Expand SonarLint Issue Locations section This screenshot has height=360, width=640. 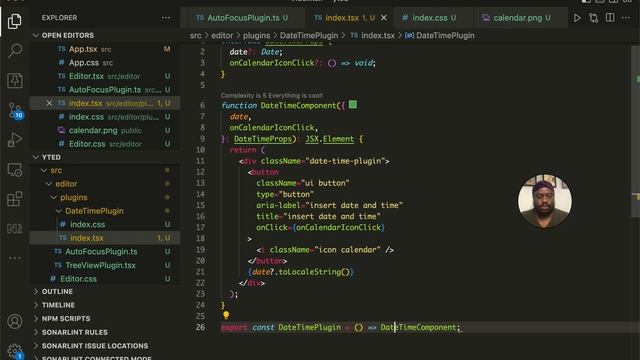click(x=95, y=346)
